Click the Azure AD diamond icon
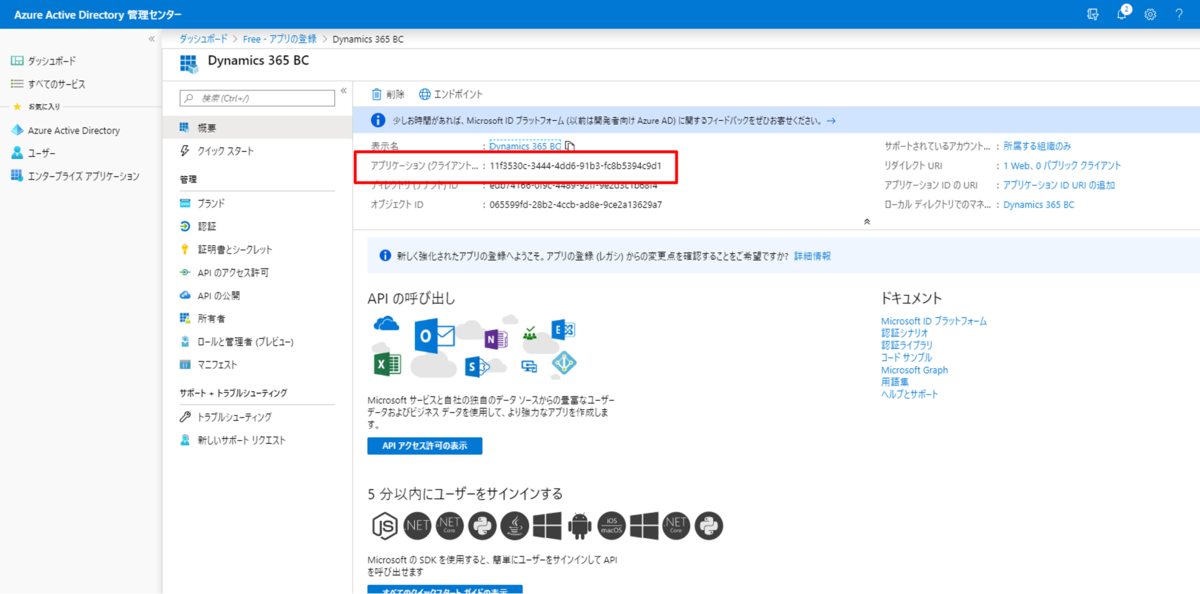The width and height of the screenshot is (1200, 594). coord(565,364)
